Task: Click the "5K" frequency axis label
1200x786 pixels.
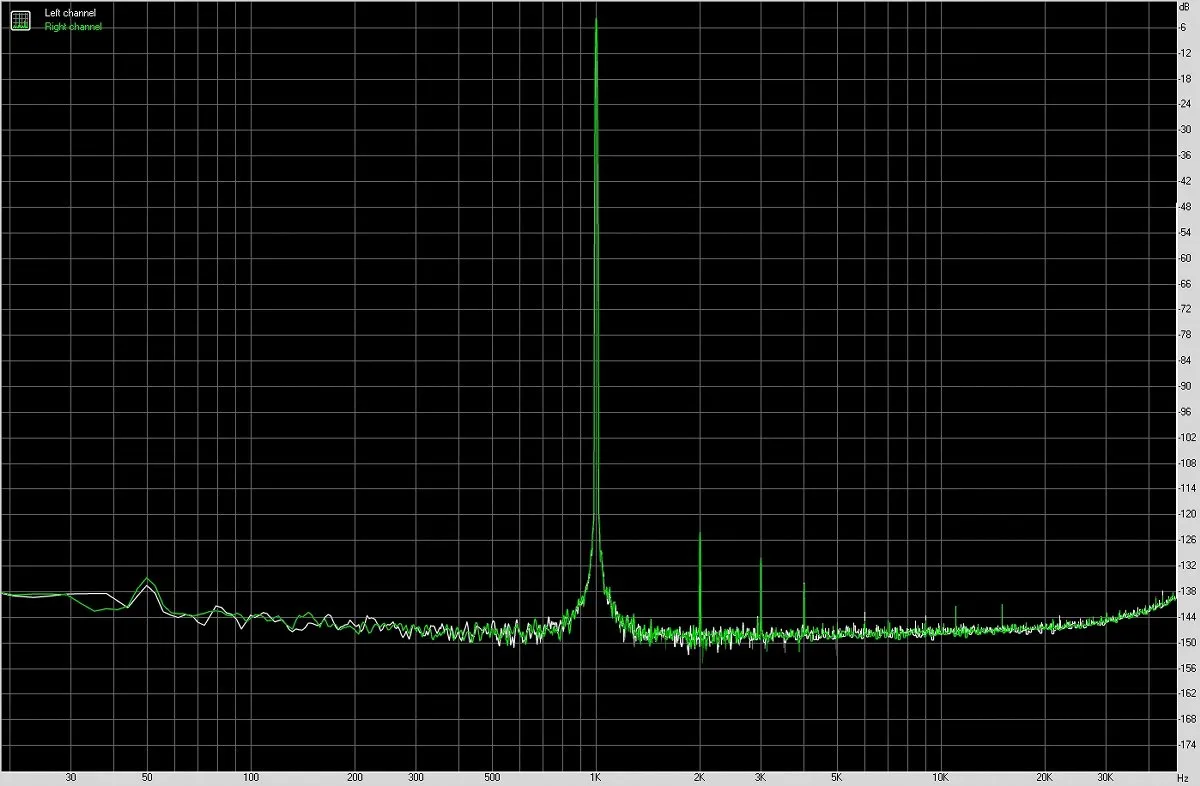Action: 837,776
